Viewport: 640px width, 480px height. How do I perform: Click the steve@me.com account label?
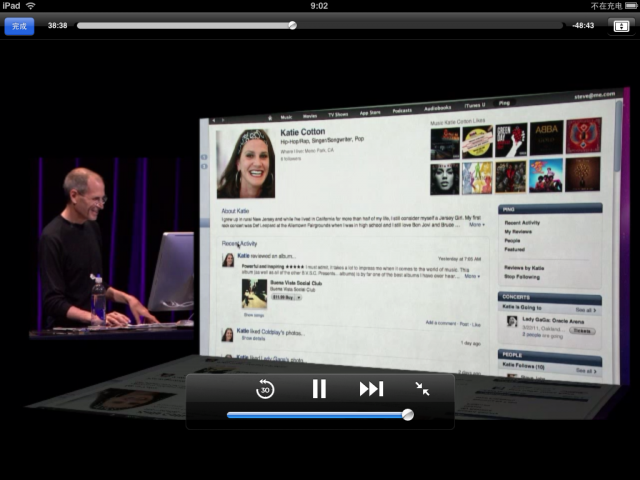click(594, 96)
